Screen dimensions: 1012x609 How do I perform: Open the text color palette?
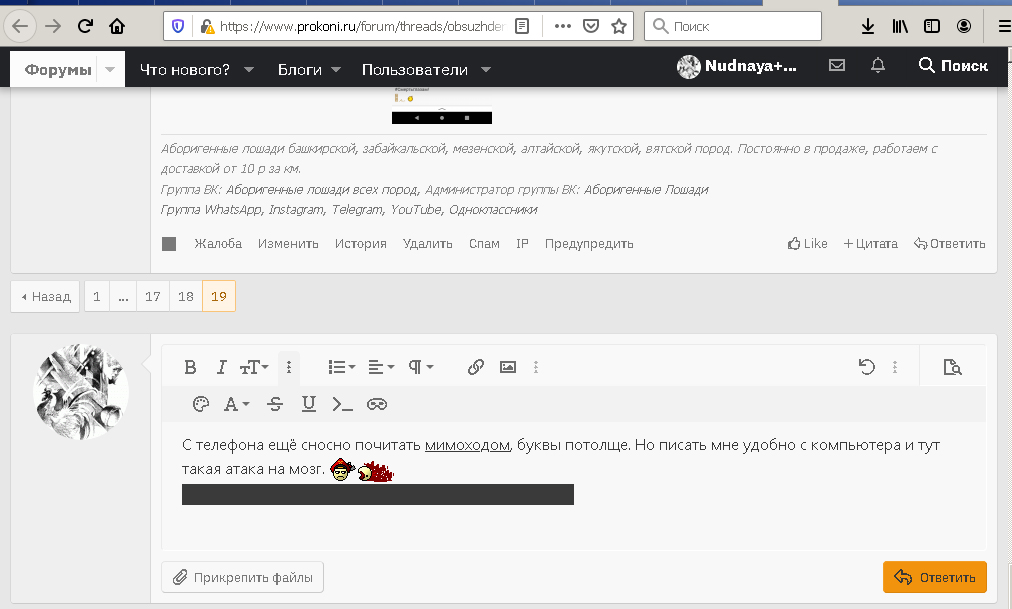click(x=200, y=404)
